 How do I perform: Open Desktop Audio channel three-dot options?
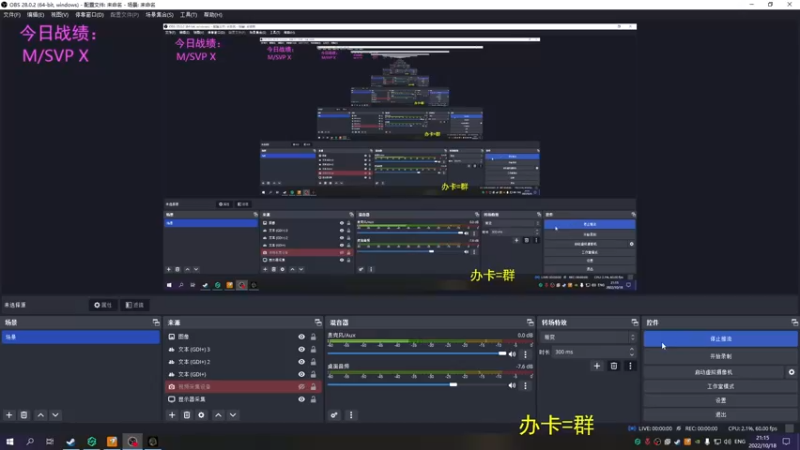coord(526,386)
